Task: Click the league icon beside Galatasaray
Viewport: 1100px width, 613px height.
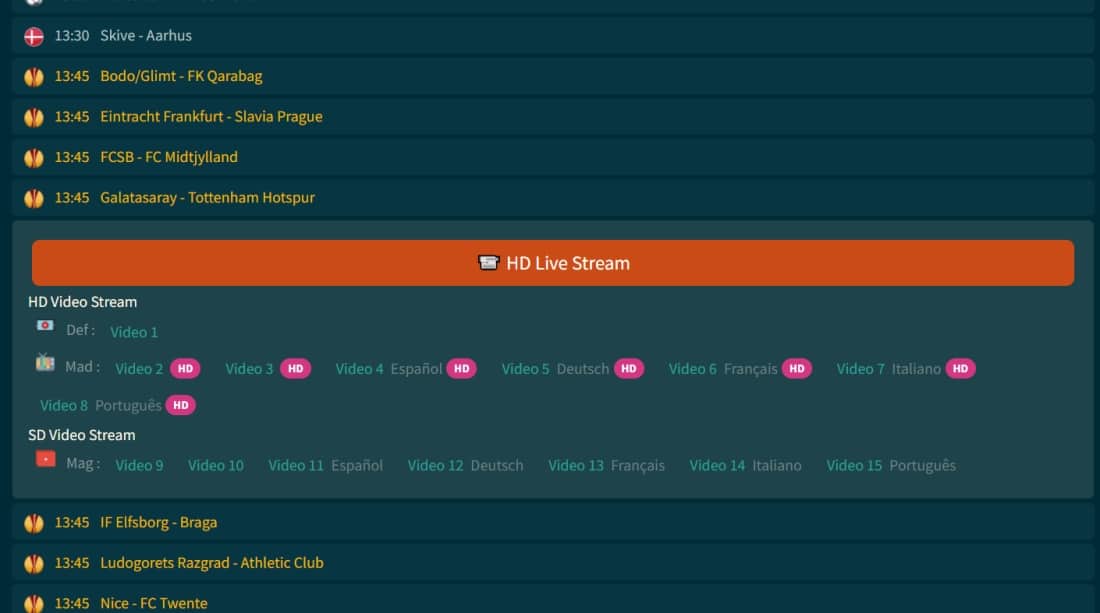Action: click(x=34, y=198)
